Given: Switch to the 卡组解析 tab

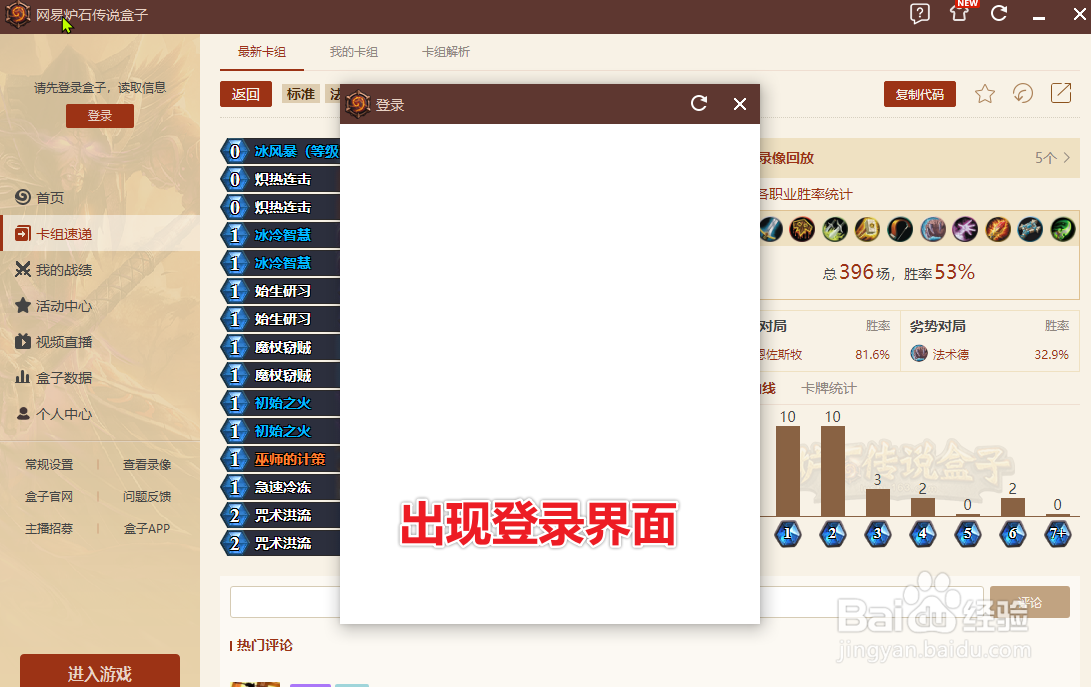Looking at the screenshot, I should point(446,52).
